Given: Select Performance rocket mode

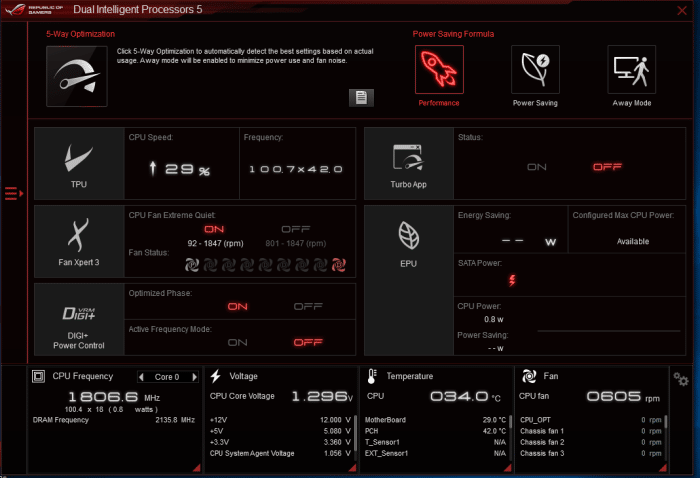Looking at the screenshot, I should coord(439,70).
